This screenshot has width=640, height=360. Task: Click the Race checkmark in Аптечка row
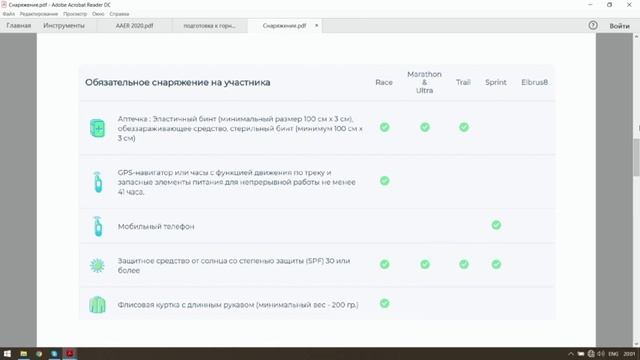[384, 127]
